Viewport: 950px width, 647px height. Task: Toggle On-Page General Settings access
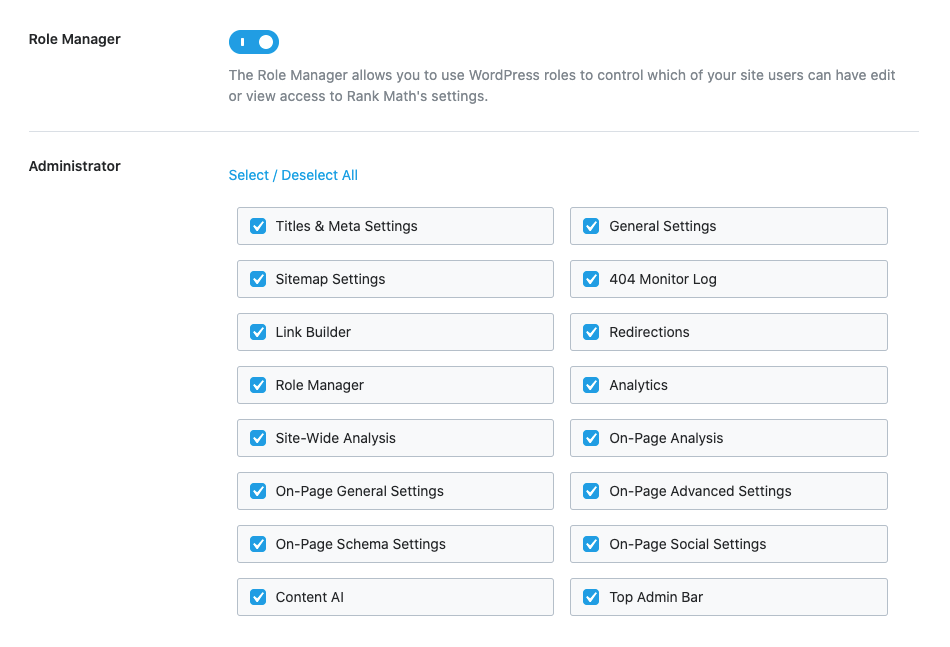coord(258,491)
